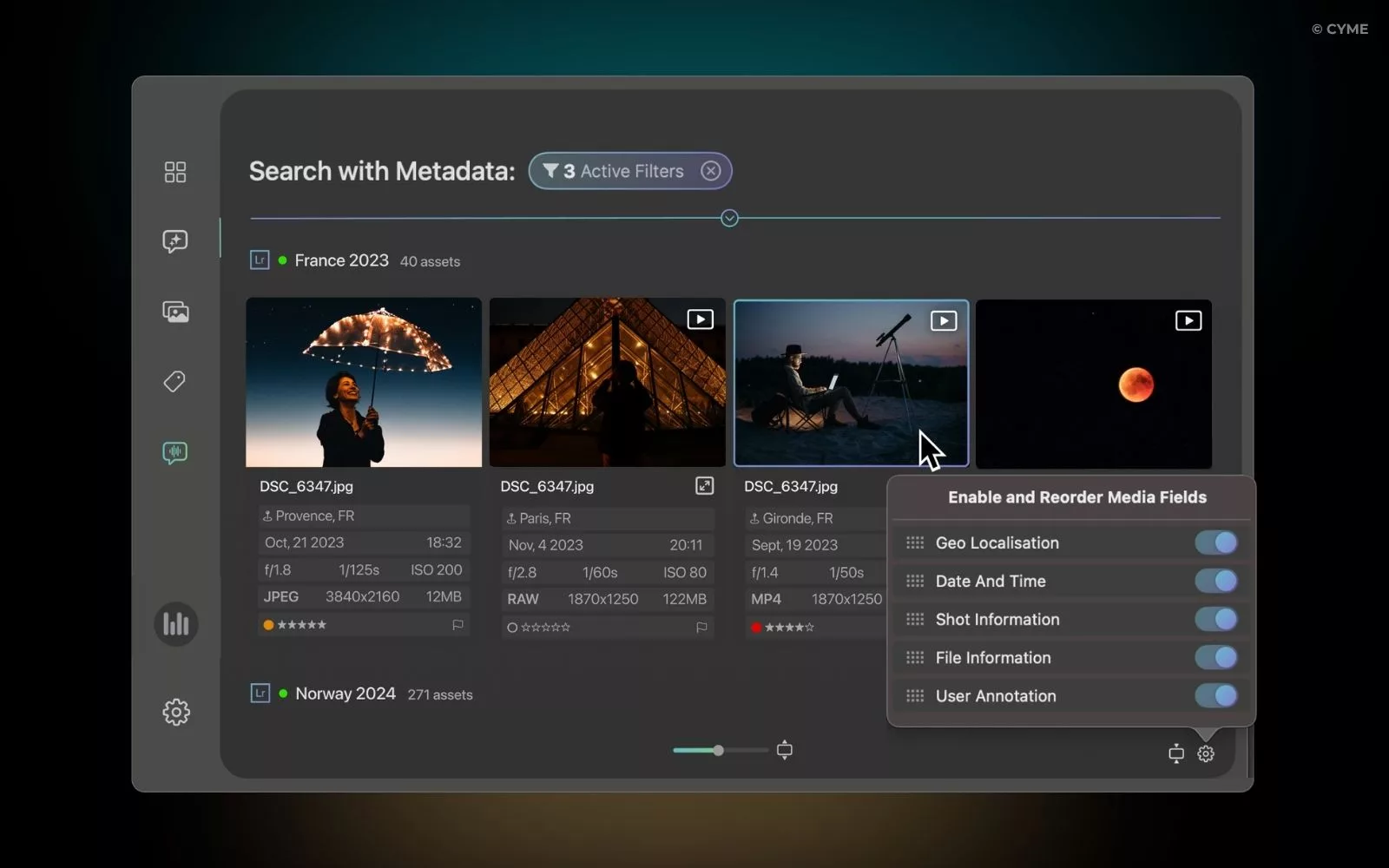This screenshot has width=1389, height=868.
Task: Click the statistics histogram icon in sidebar
Action: tap(176, 623)
